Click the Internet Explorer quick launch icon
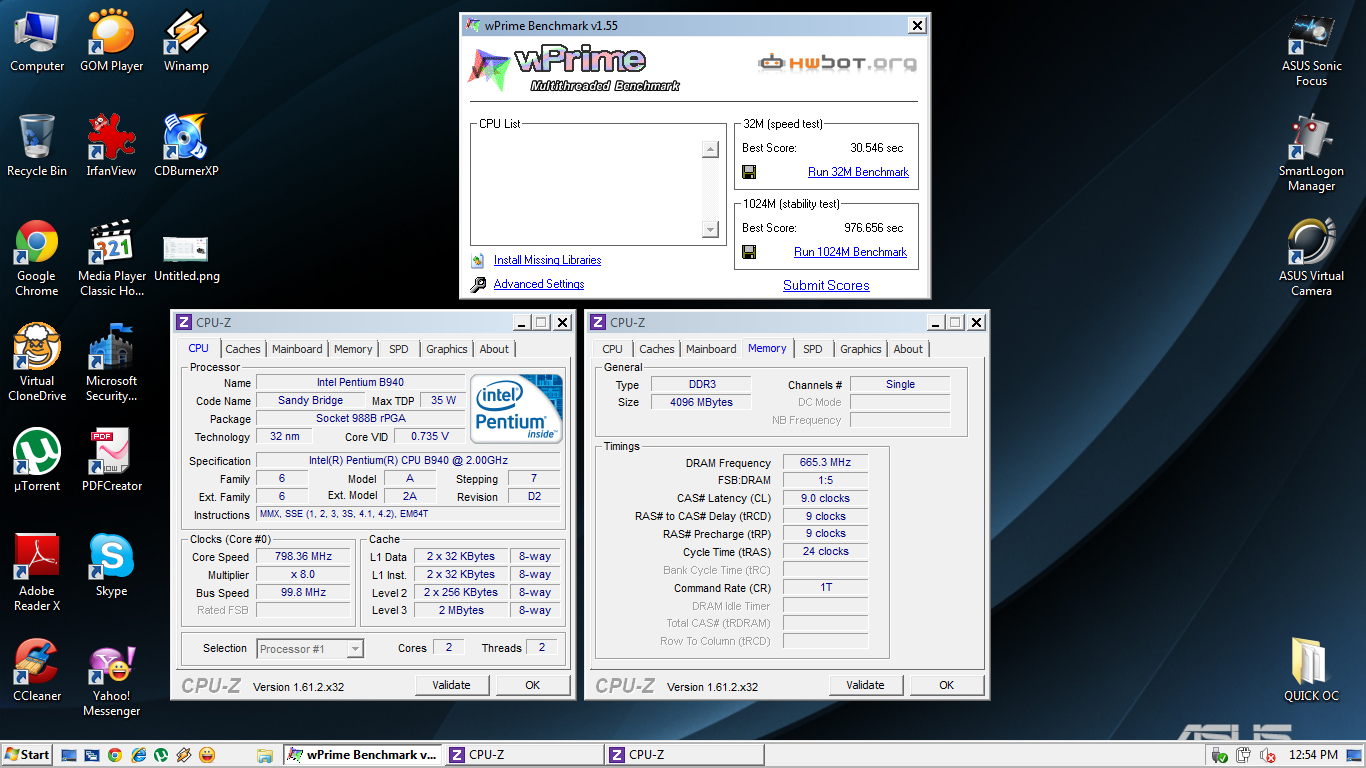This screenshot has width=1366, height=768. click(x=138, y=755)
